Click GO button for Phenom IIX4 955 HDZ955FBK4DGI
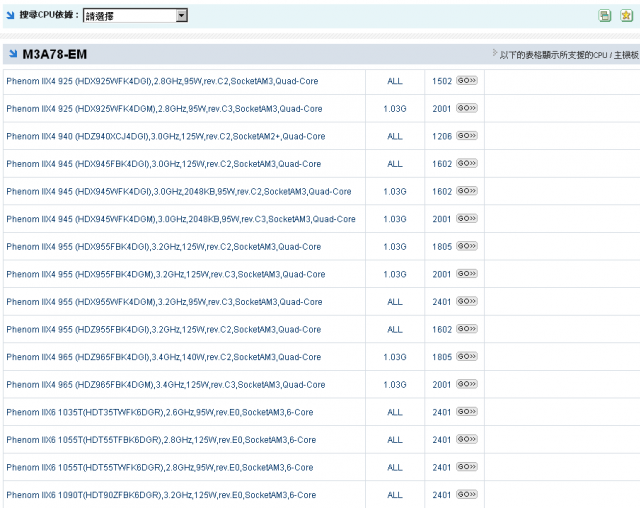This screenshot has width=640, height=508. [467, 329]
